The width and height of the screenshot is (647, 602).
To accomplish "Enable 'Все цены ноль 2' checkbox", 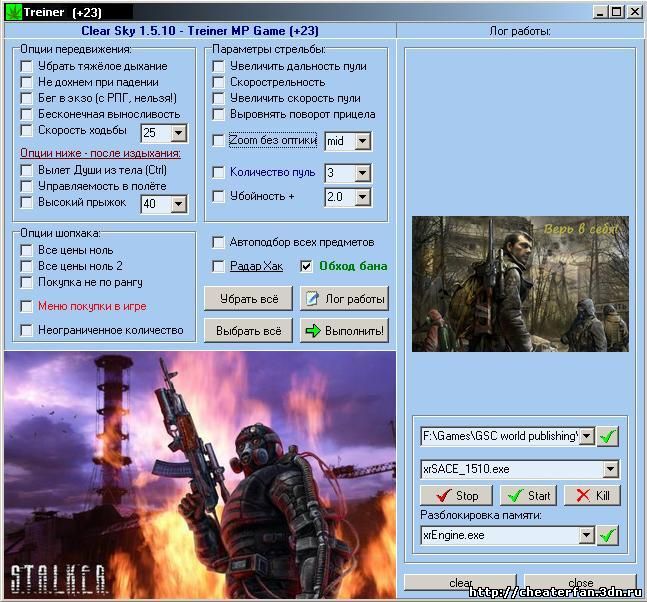I will [x=26, y=266].
